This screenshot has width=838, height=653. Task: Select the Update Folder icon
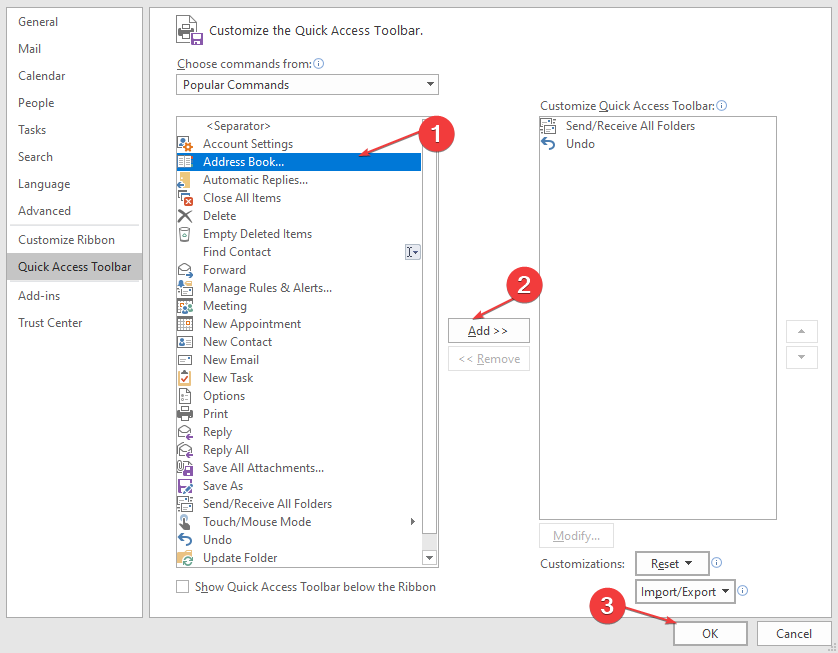tap(185, 558)
